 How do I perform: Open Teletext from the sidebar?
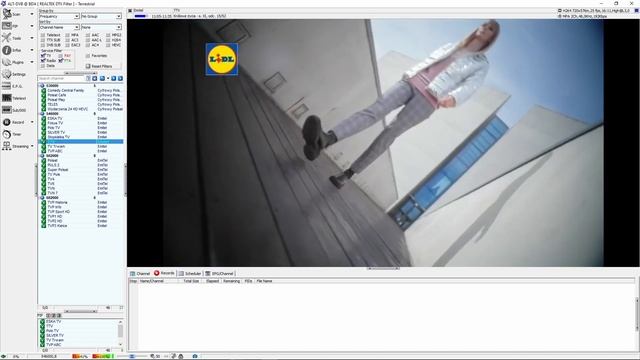[x=13, y=98]
